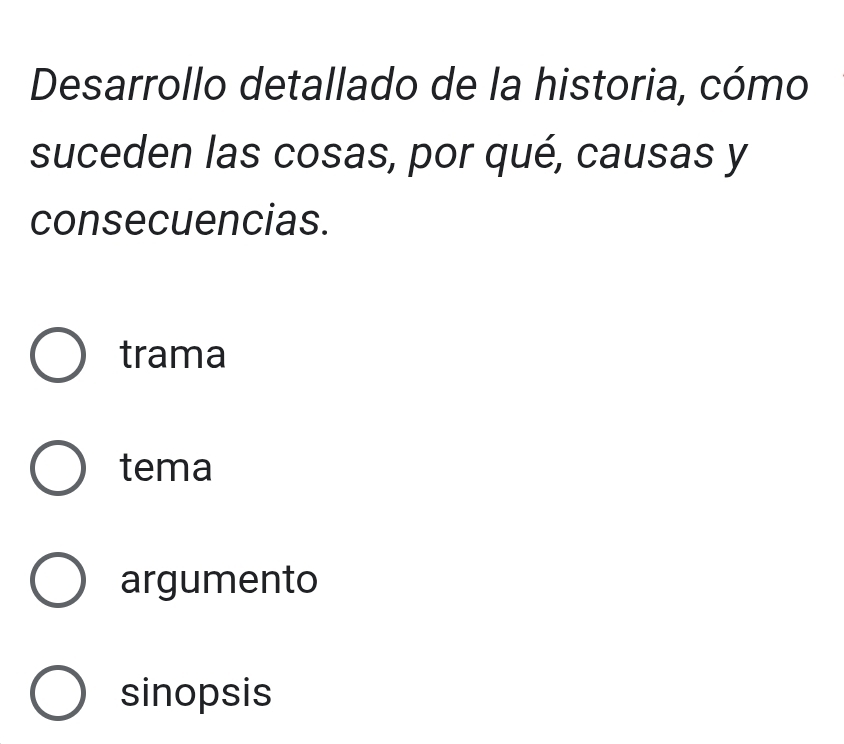Answer the question with tema
The height and width of the screenshot is (744, 844).
[57, 468]
